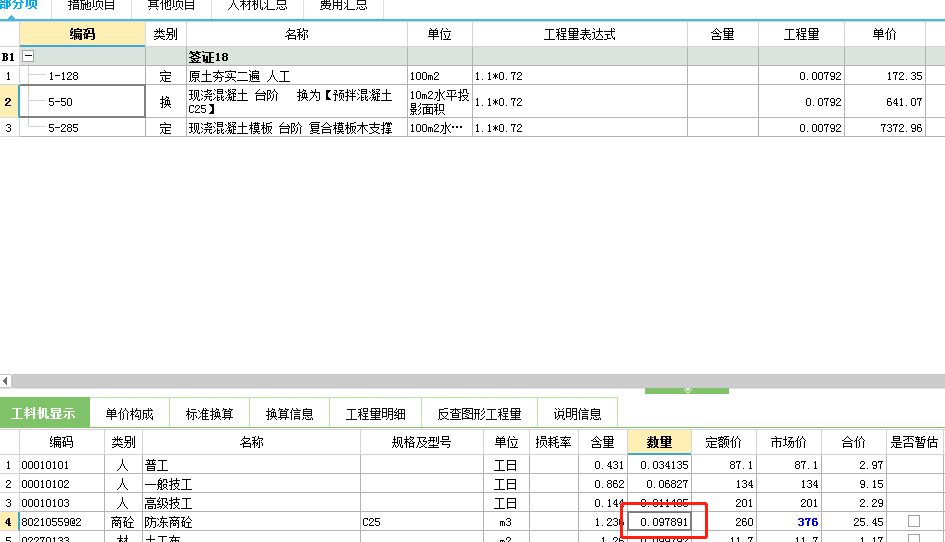Click unit price cell 7372.96
The width and height of the screenshot is (945, 542).
(x=884, y=128)
